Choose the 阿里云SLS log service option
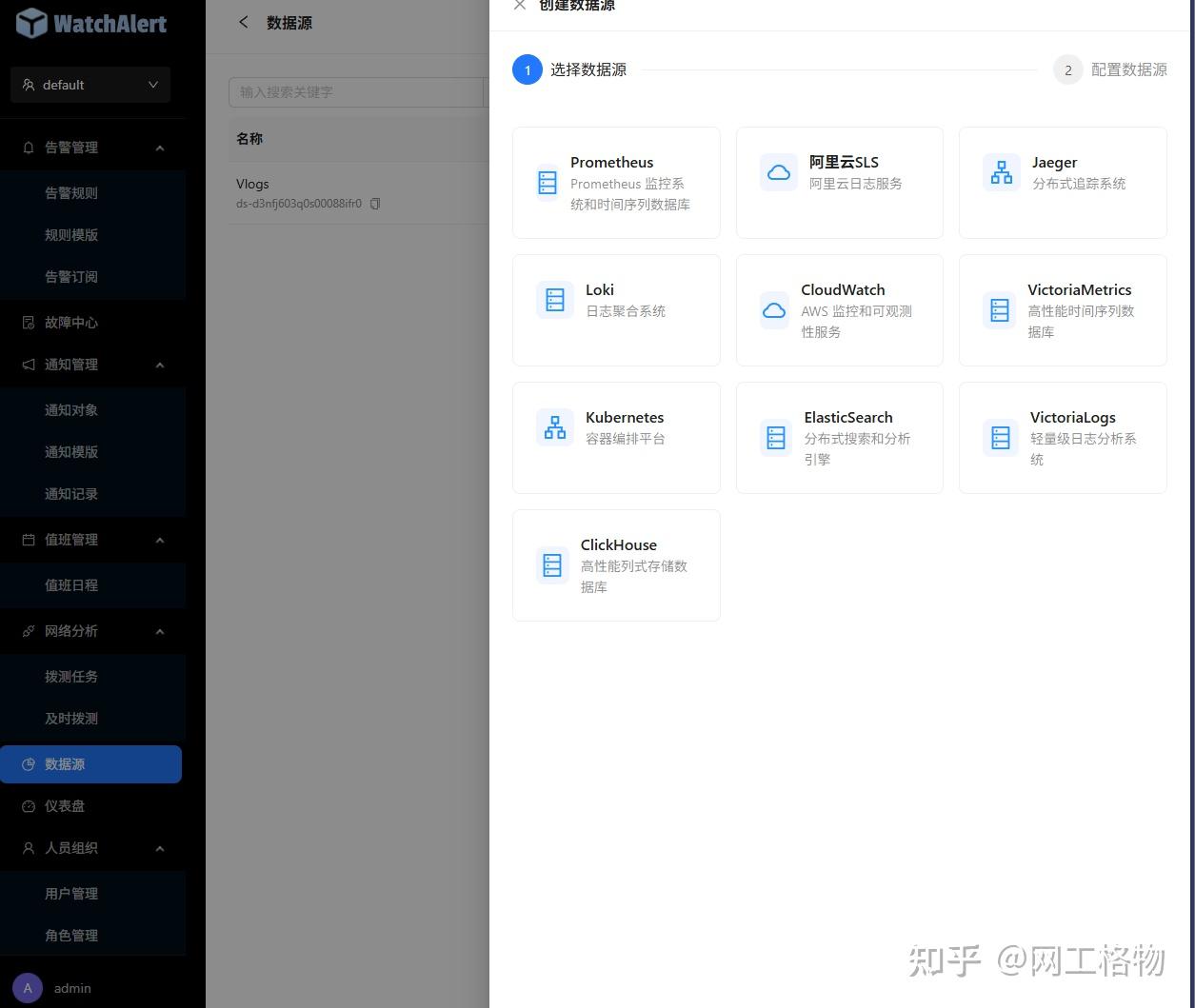 tap(839, 182)
